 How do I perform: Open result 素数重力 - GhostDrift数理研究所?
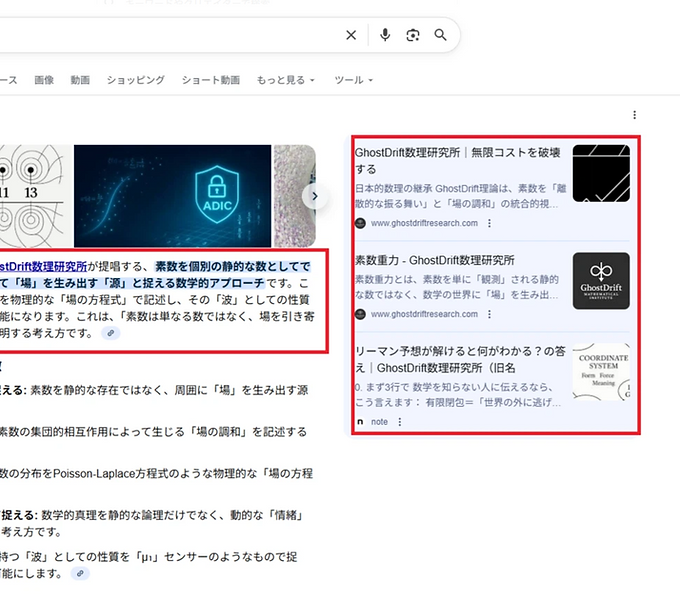[x=435, y=260]
